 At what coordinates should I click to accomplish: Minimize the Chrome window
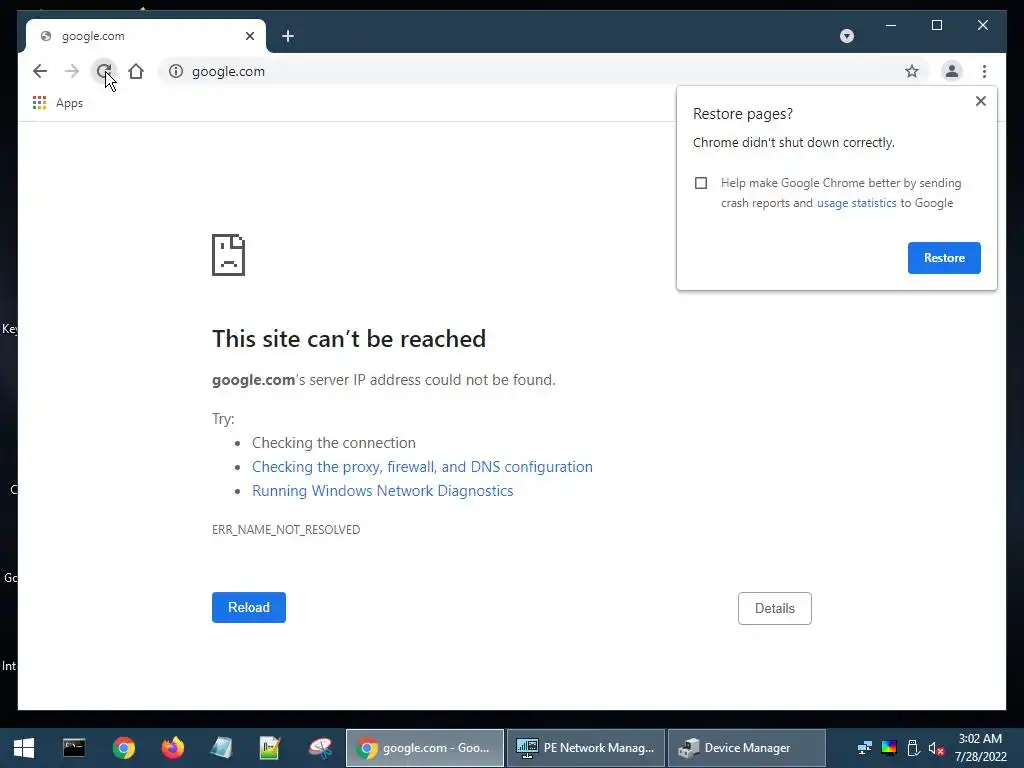[x=891, y=25]
